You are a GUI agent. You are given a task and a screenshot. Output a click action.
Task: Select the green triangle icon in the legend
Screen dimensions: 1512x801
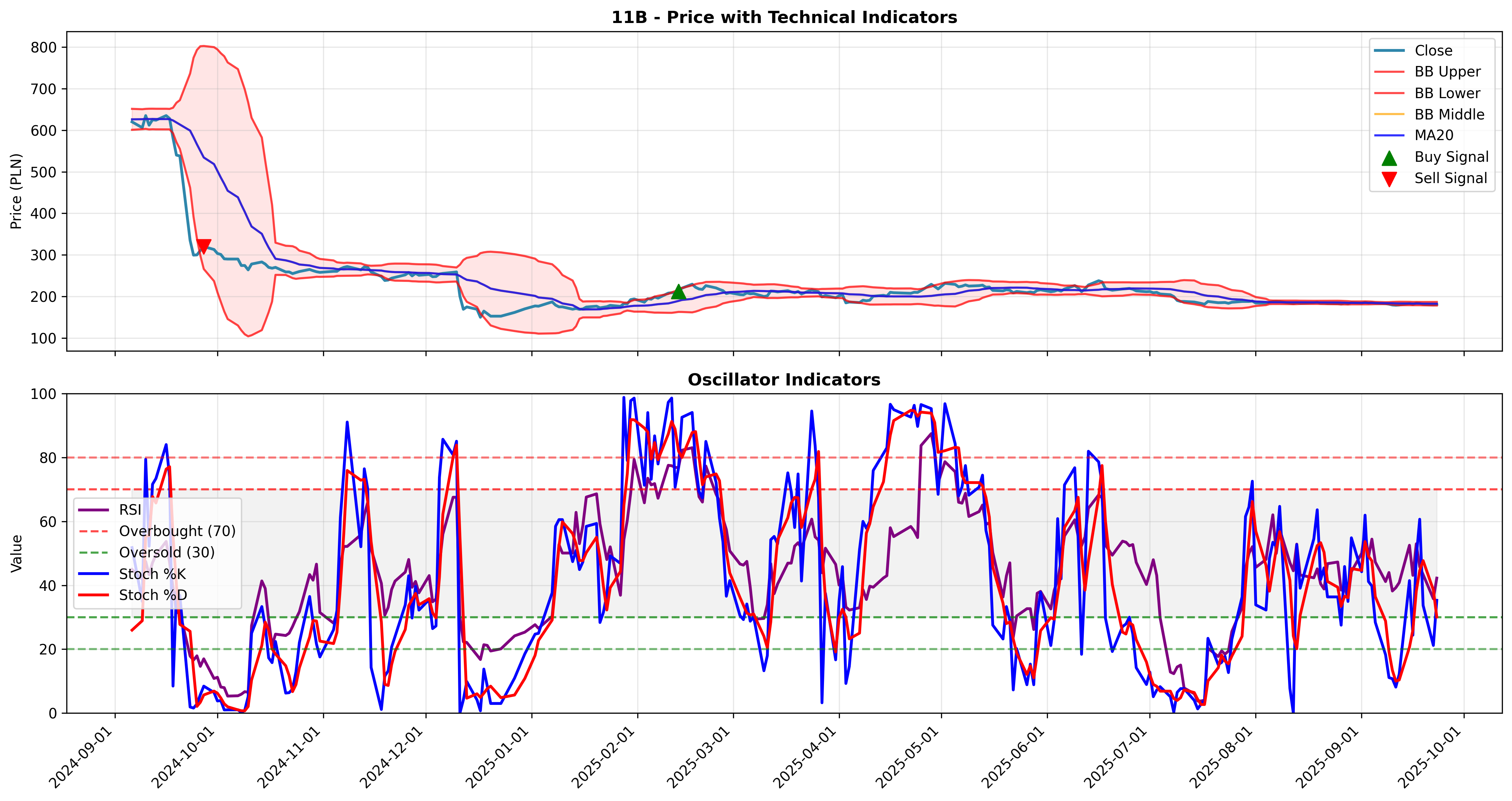pyautogui.click(x=1389, y=158)
